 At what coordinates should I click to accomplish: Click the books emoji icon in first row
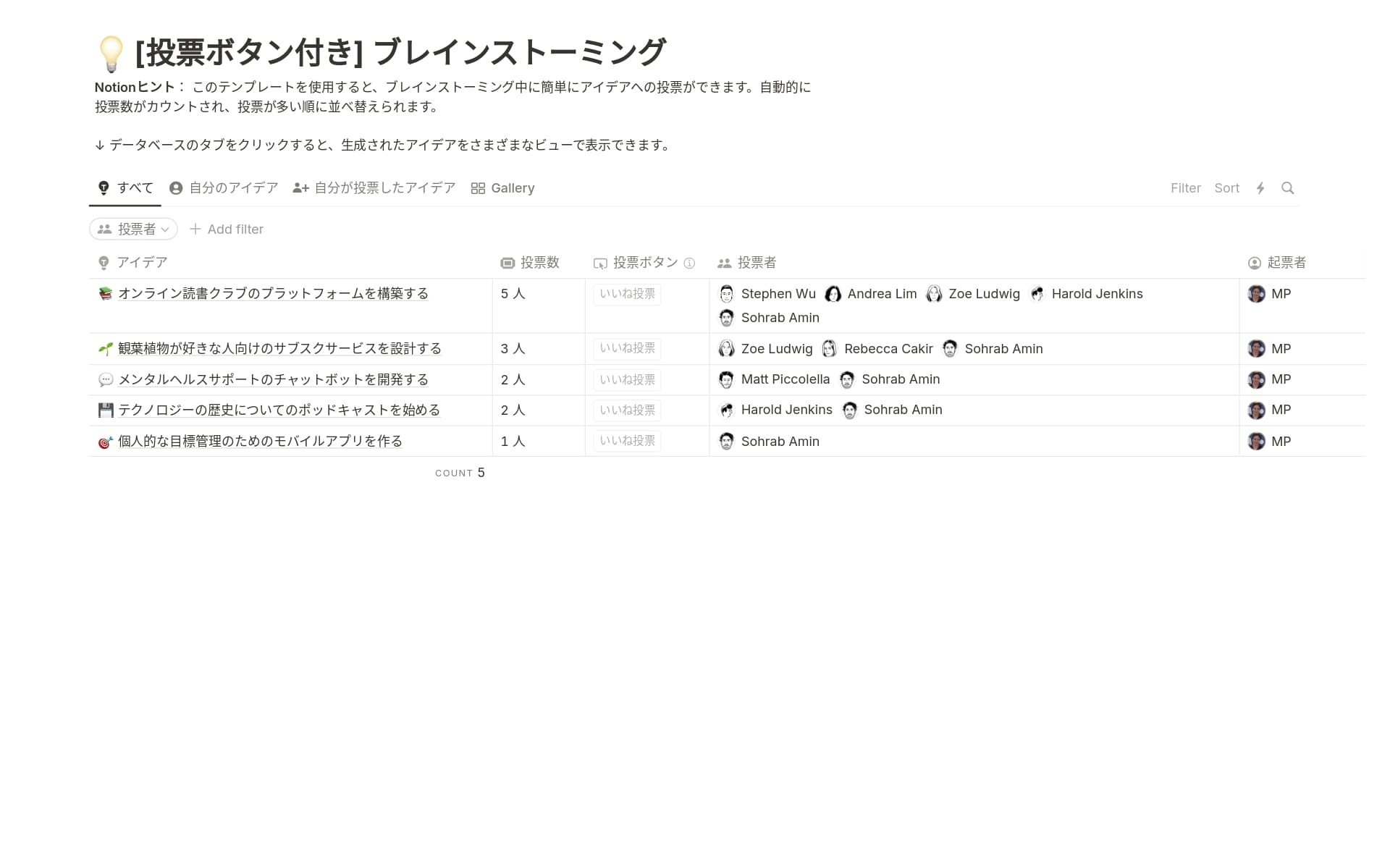[x=106, y=294]
